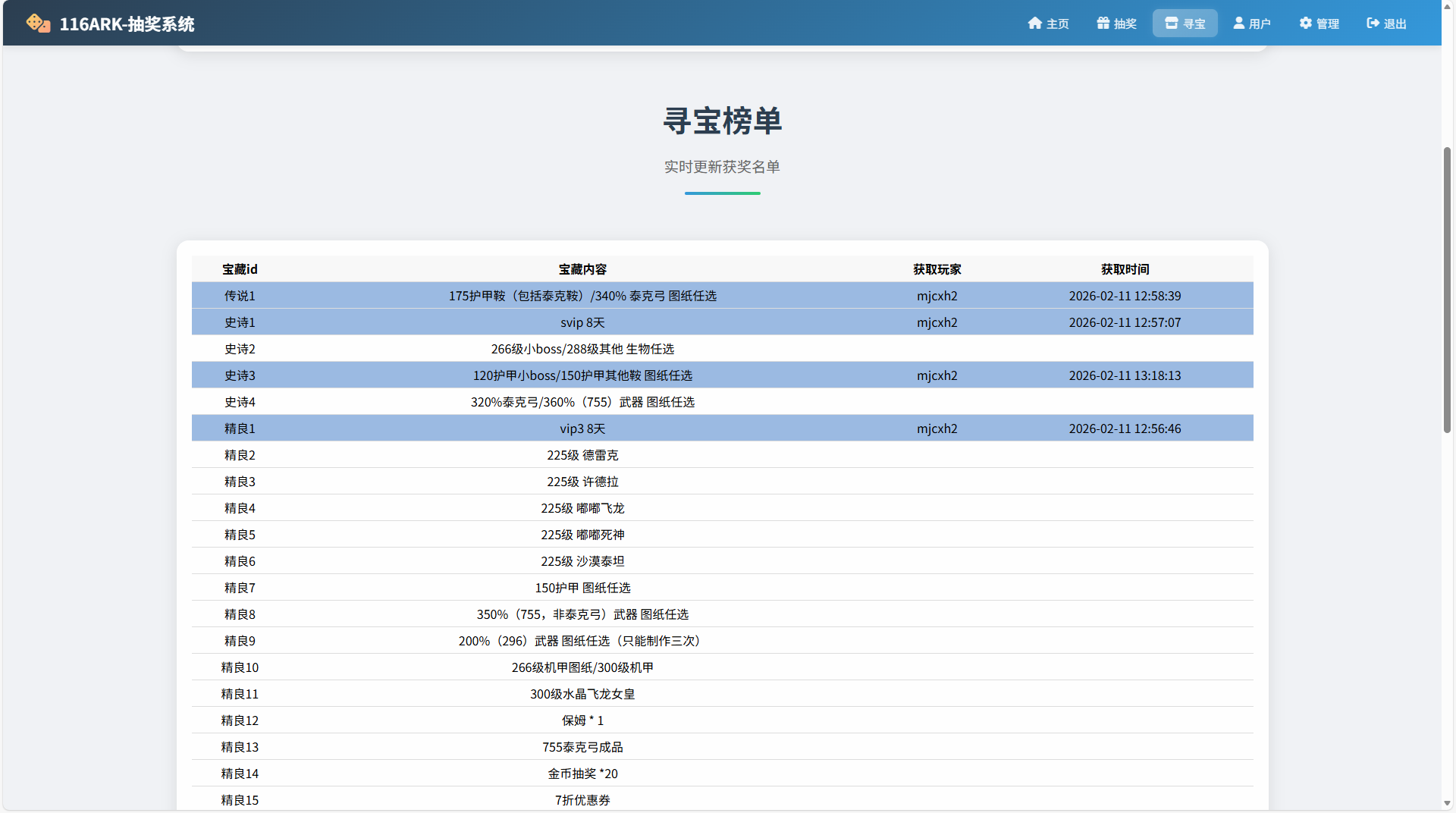Click the 宝藏内容 column header

[x=582, y=269]
